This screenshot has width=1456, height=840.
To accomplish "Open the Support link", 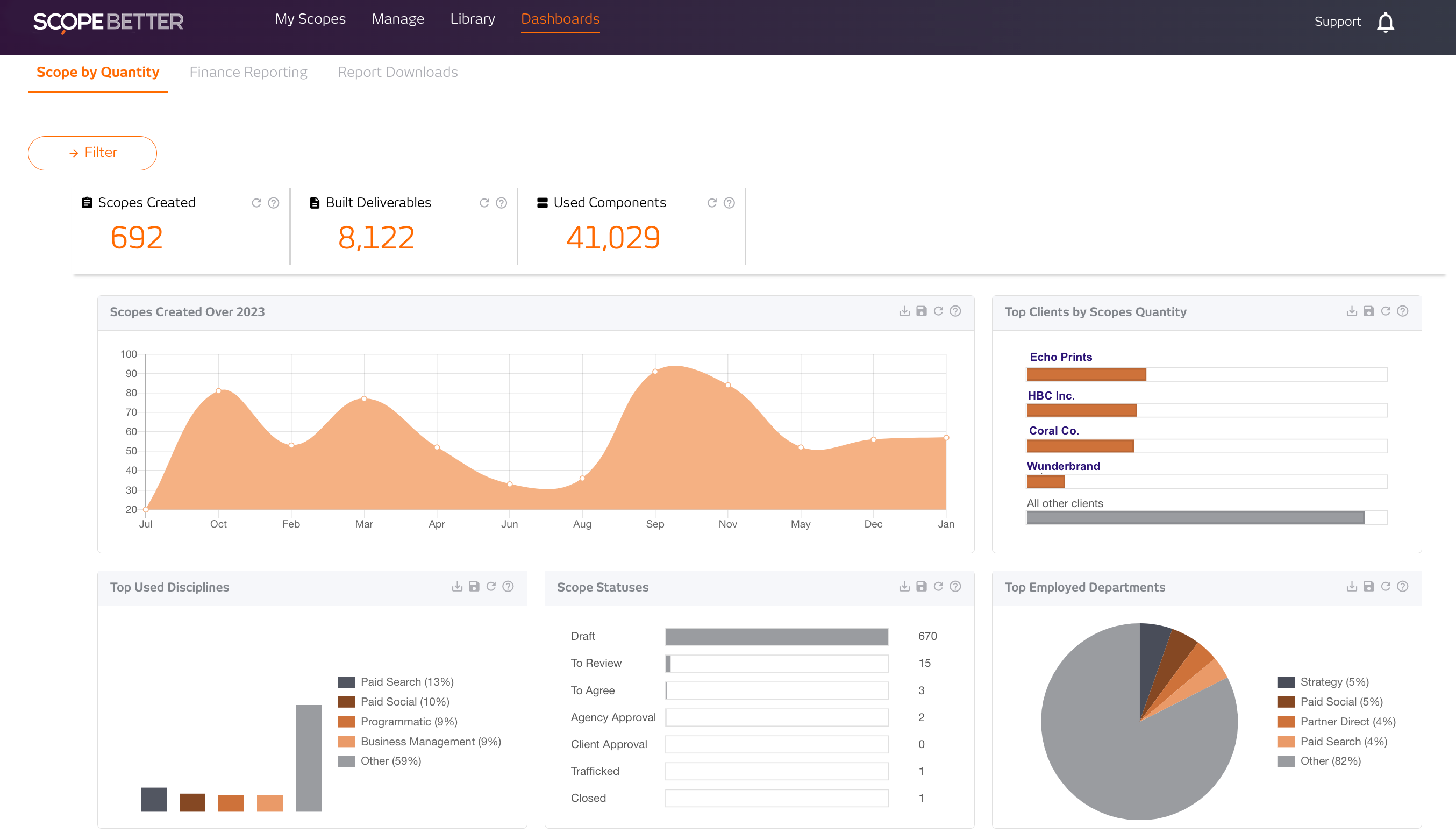I will pos(1337,21).
